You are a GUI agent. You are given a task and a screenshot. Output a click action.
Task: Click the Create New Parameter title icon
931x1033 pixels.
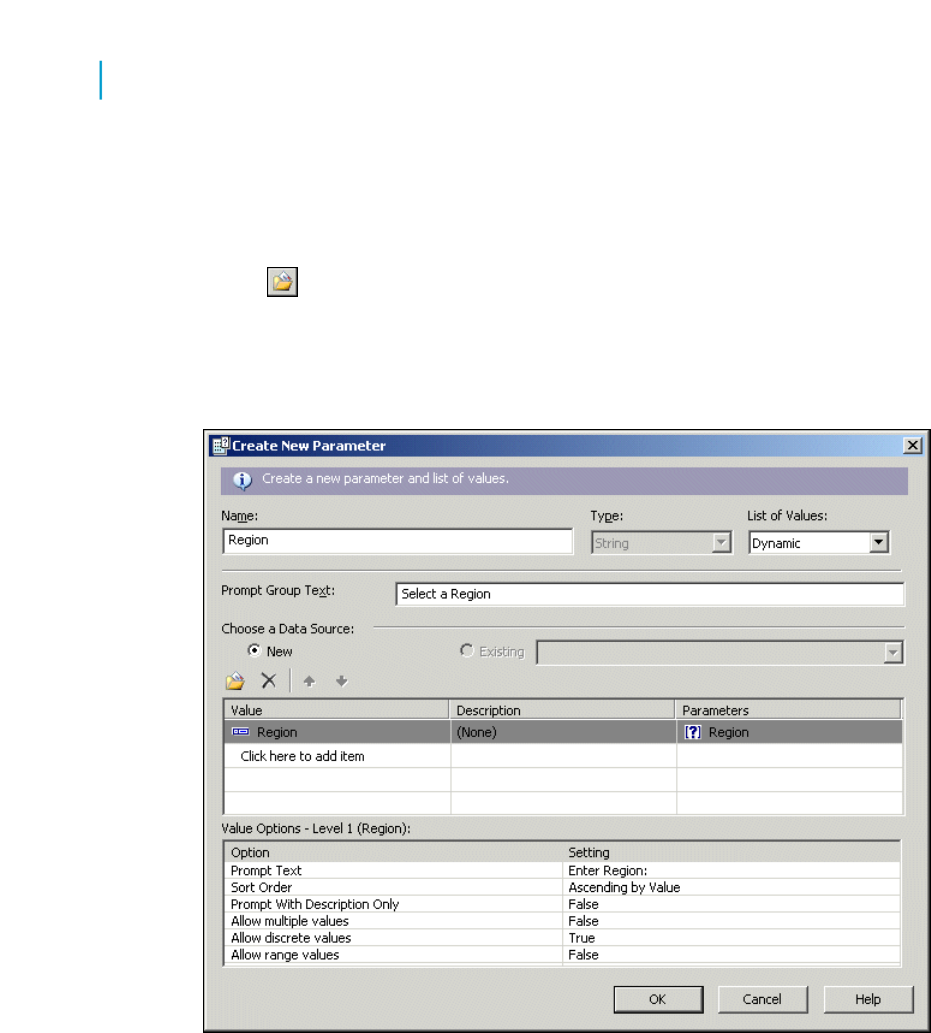click(221, 445)
